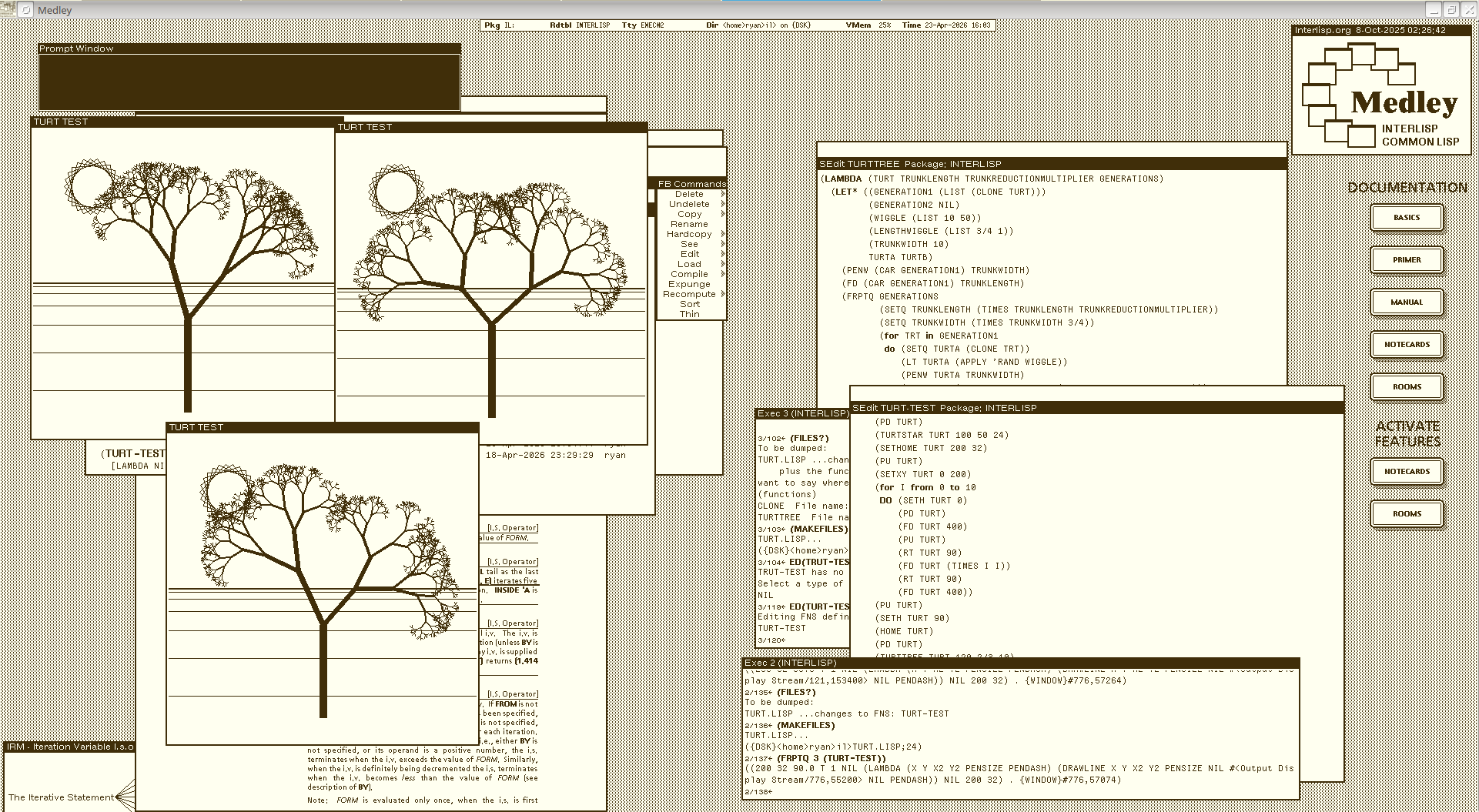1479x812 pixels.
Task: Open NOTECARDS under the Documentation heading
Action: pyautogui.click(x=1407, y=344)
